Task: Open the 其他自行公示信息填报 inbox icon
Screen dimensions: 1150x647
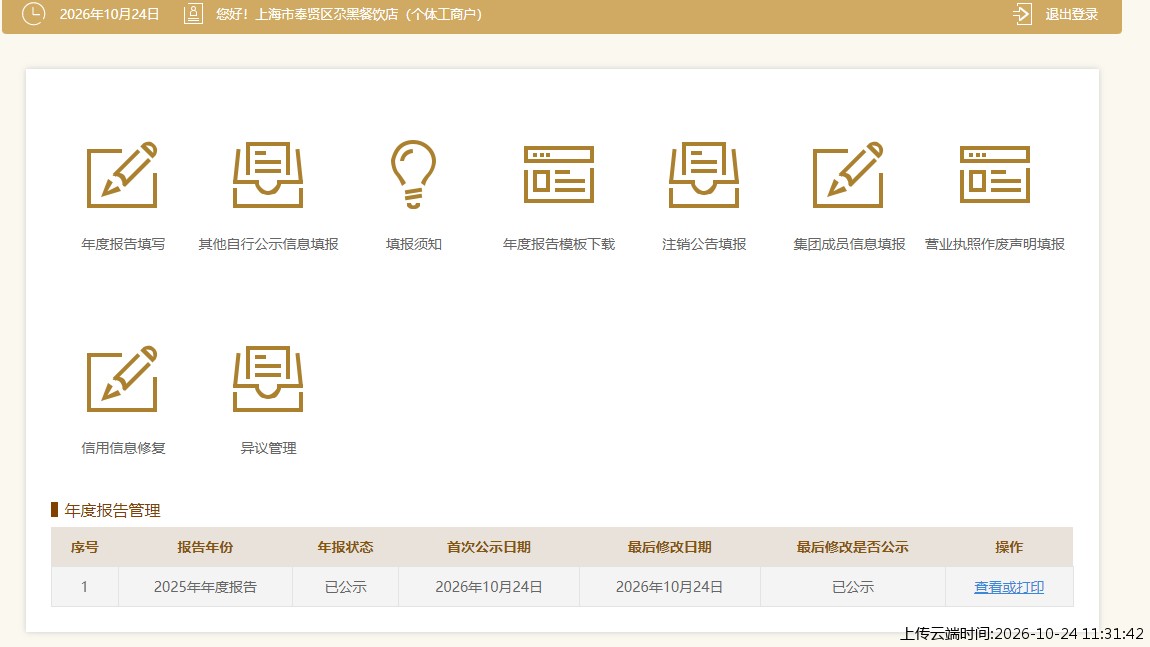Action: (x=268, y=175)
